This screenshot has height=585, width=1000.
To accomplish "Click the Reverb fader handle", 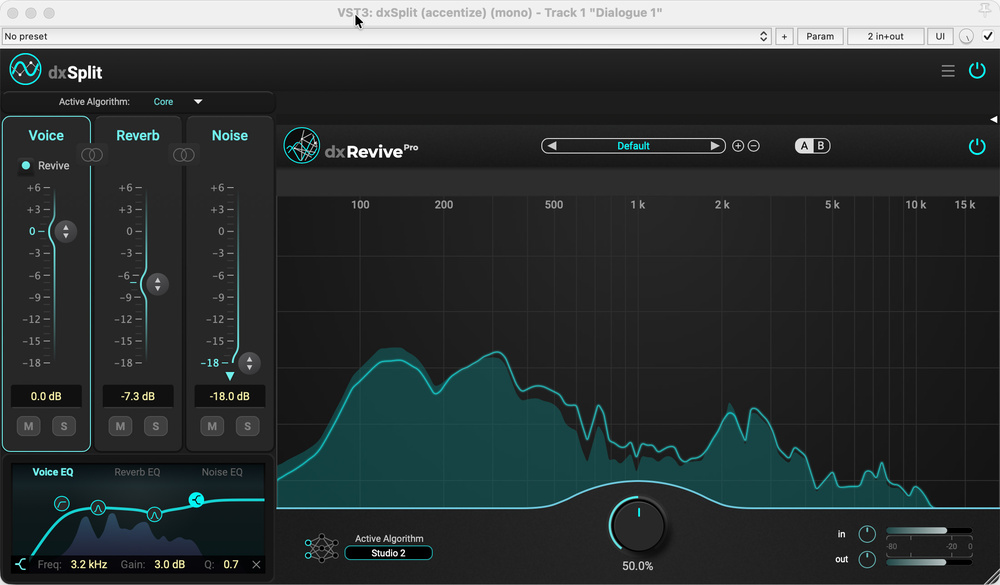I will (158, 284).
